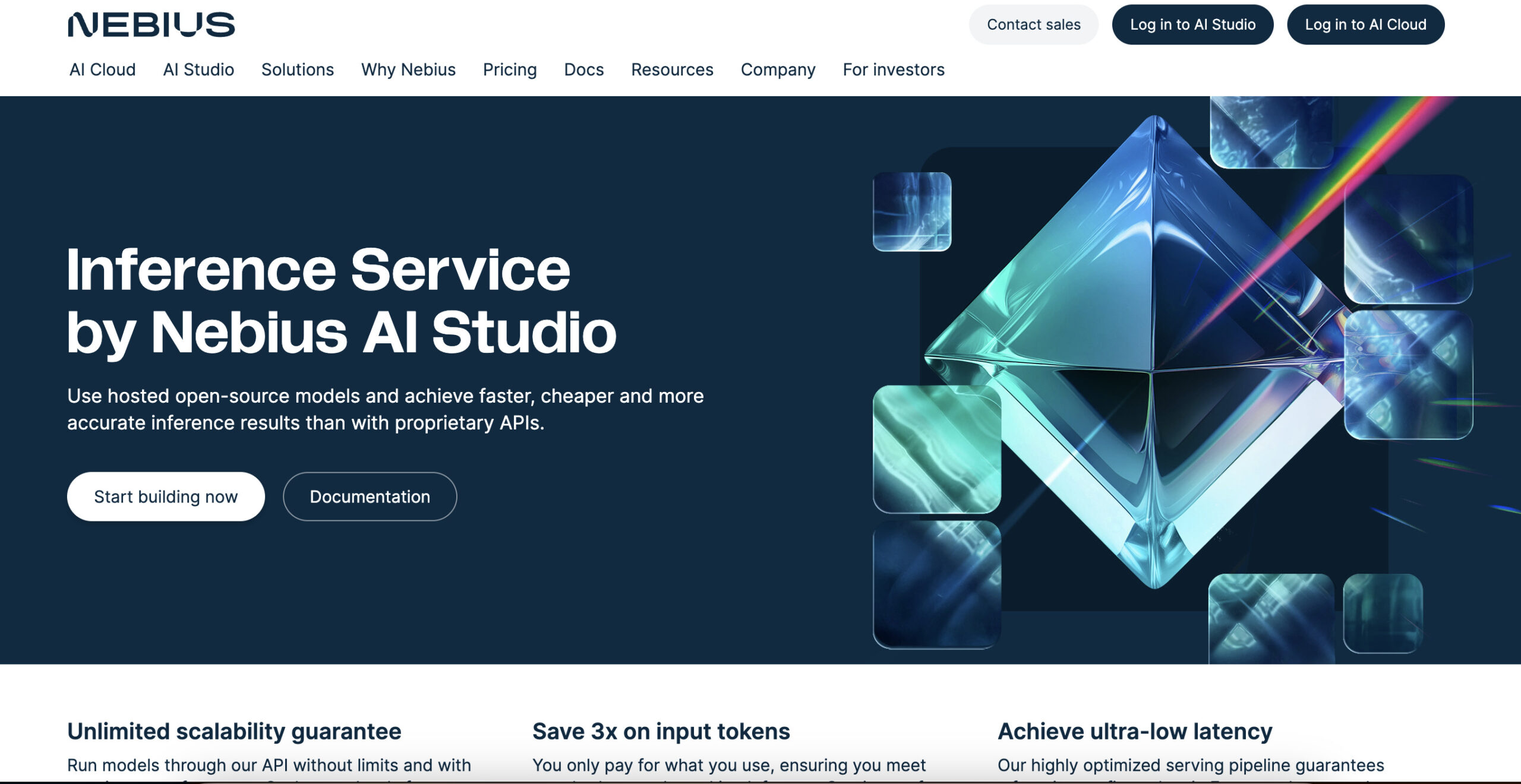Screen dimensions: 1521x784
Task: Open the AI Cloud menu
Action: 102,69
